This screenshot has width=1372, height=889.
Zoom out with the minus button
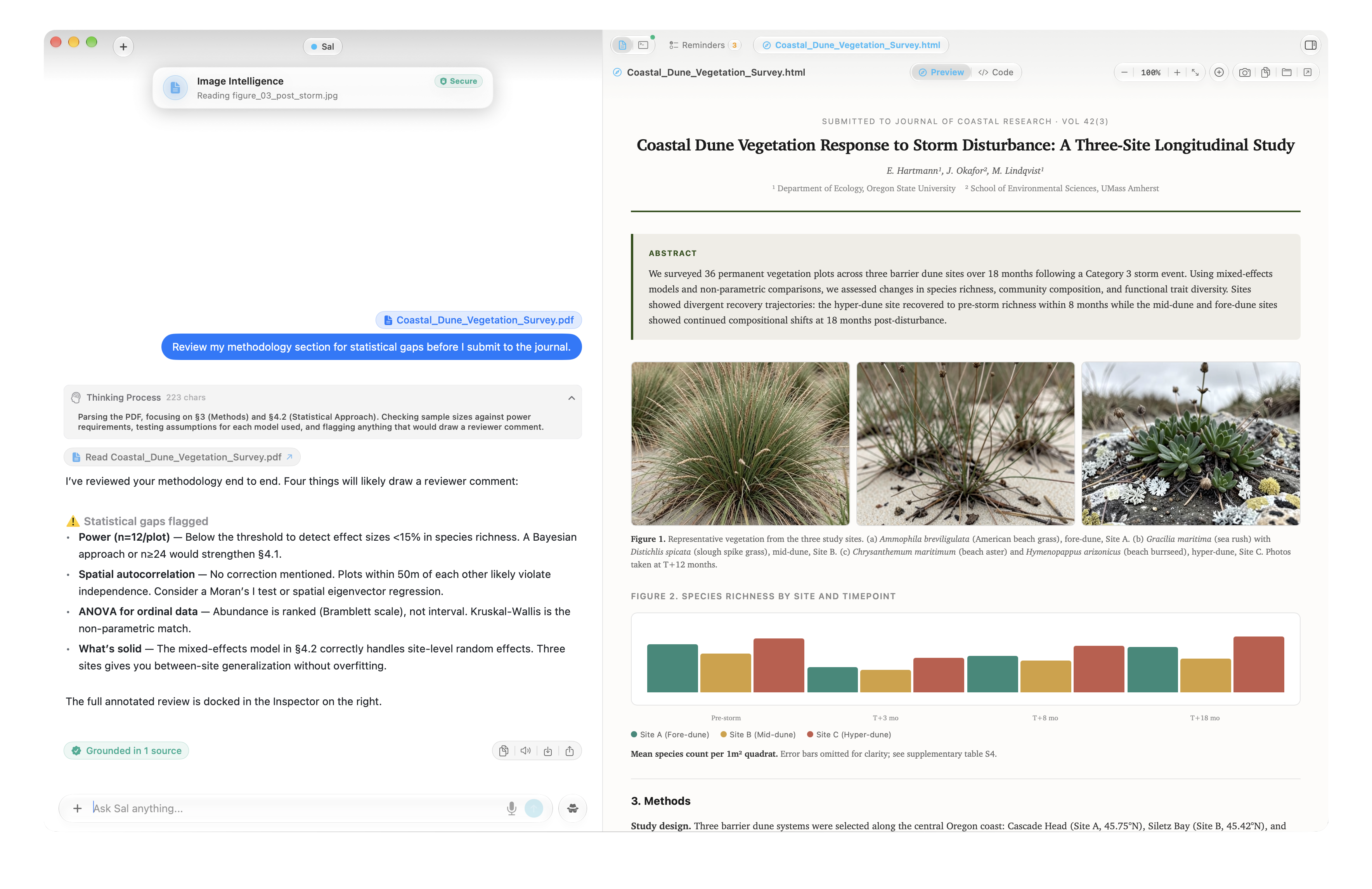tap(1124, 73)
